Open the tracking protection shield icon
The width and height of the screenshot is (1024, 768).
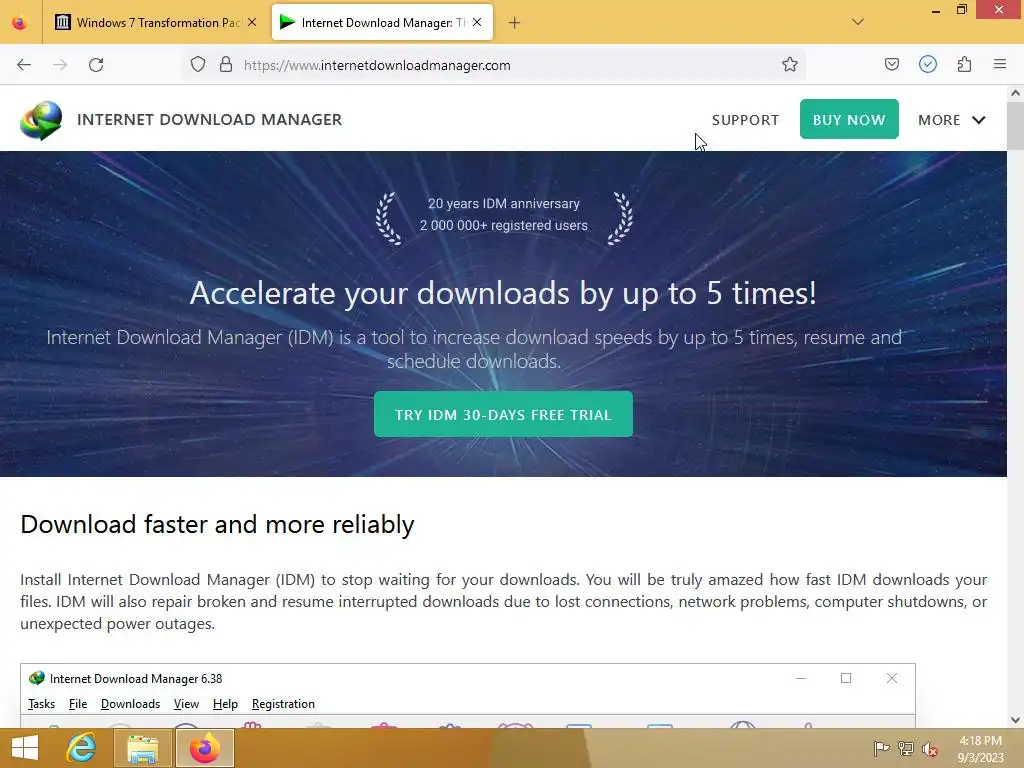198,65
